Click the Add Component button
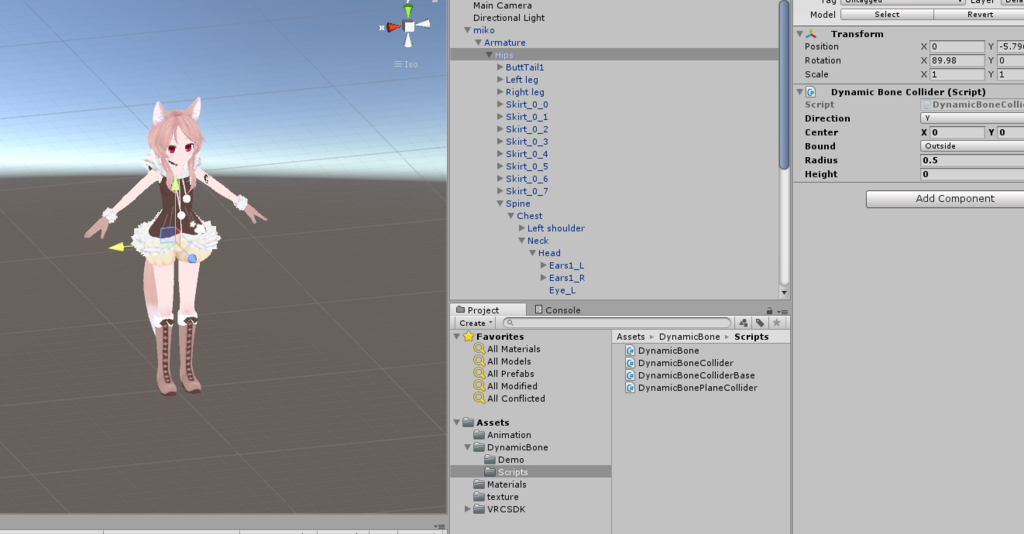The width and height of the screenshot is (1024, 534). point(945,198)
